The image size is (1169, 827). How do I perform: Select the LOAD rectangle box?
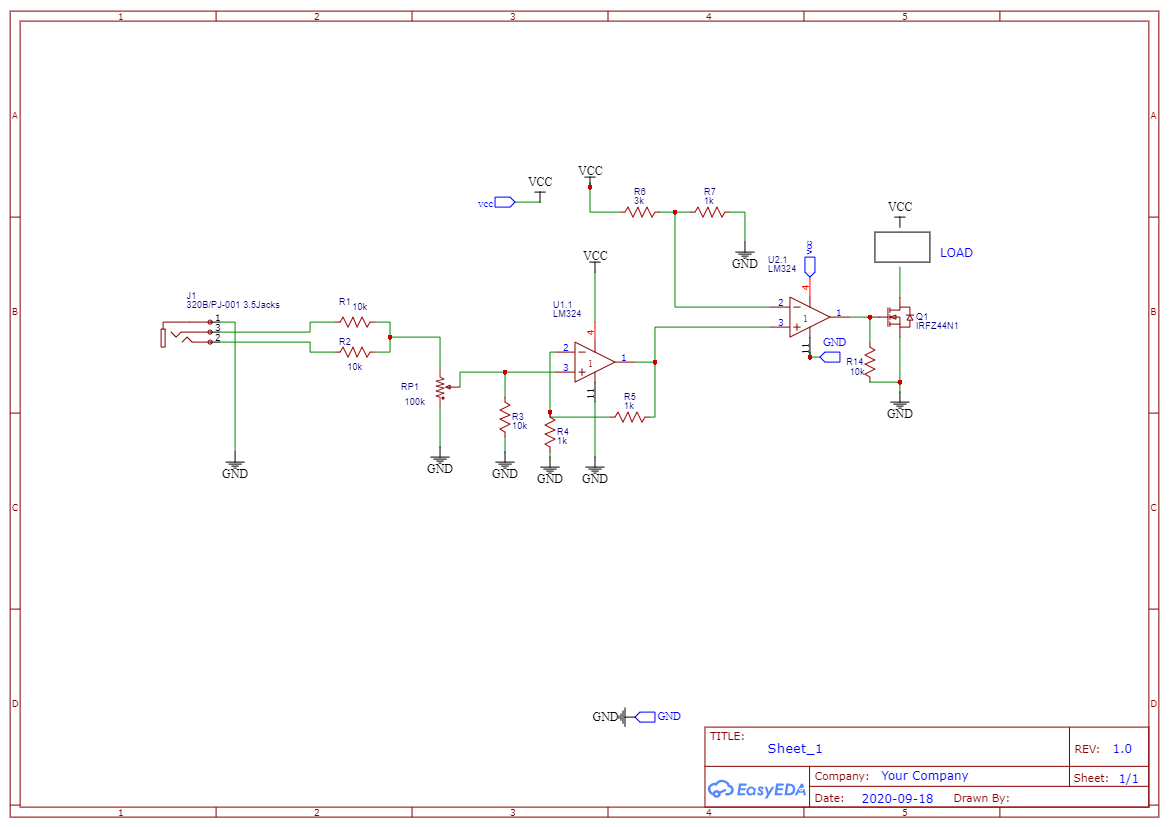coord(902,247)
